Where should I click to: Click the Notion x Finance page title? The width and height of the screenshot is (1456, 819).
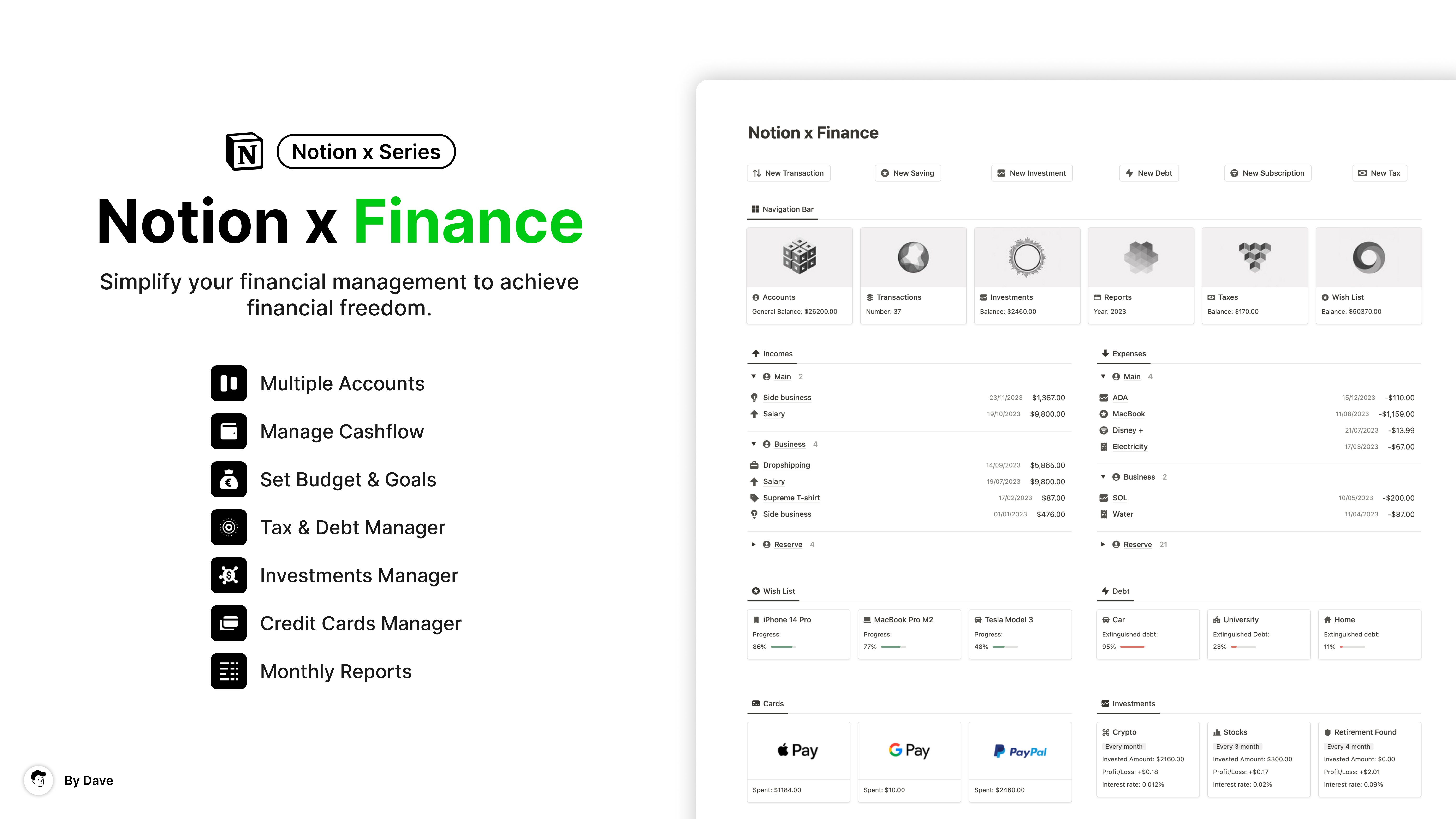pyautogui.click(x=813, y=133)
